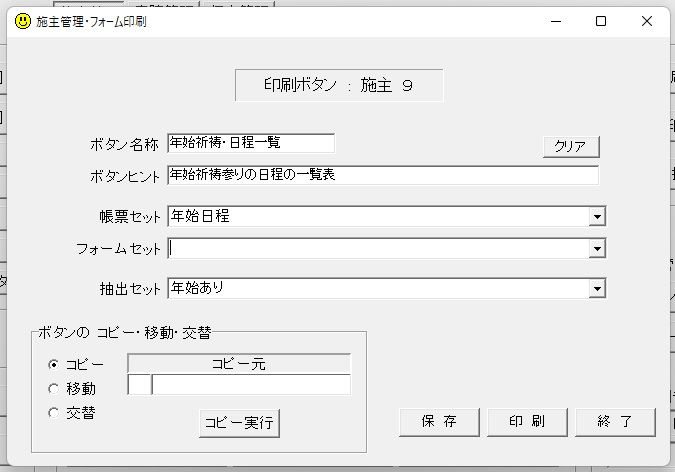
Task: Open the 帳票セット dropdown arrow
Action: tap(597, 216)
